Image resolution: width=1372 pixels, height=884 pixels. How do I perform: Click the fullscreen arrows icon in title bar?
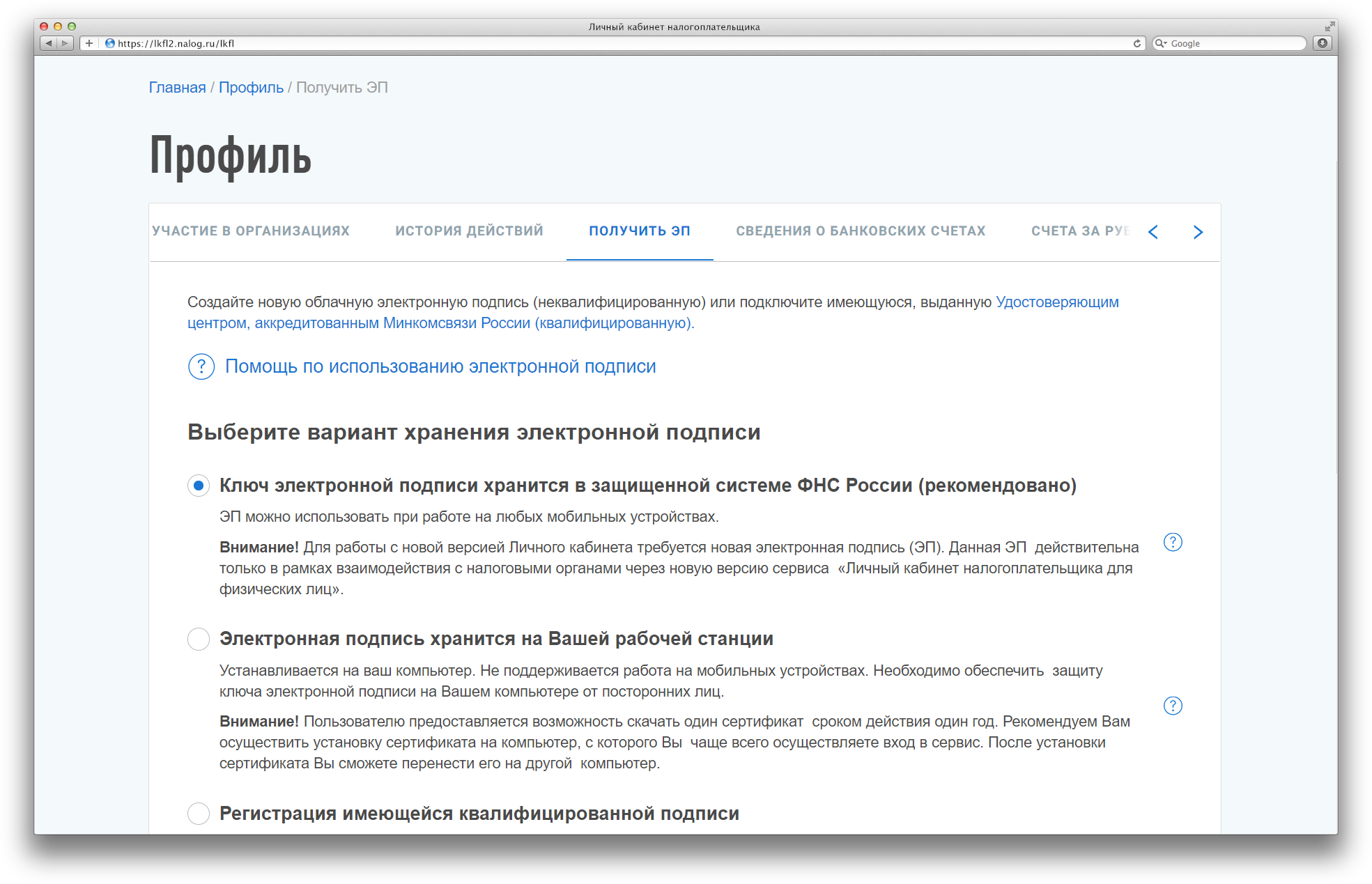tap(1329, 26)
